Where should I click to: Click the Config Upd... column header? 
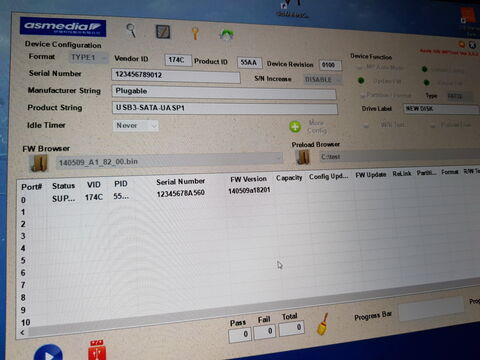pyautogui.click(x=328, y=176)
